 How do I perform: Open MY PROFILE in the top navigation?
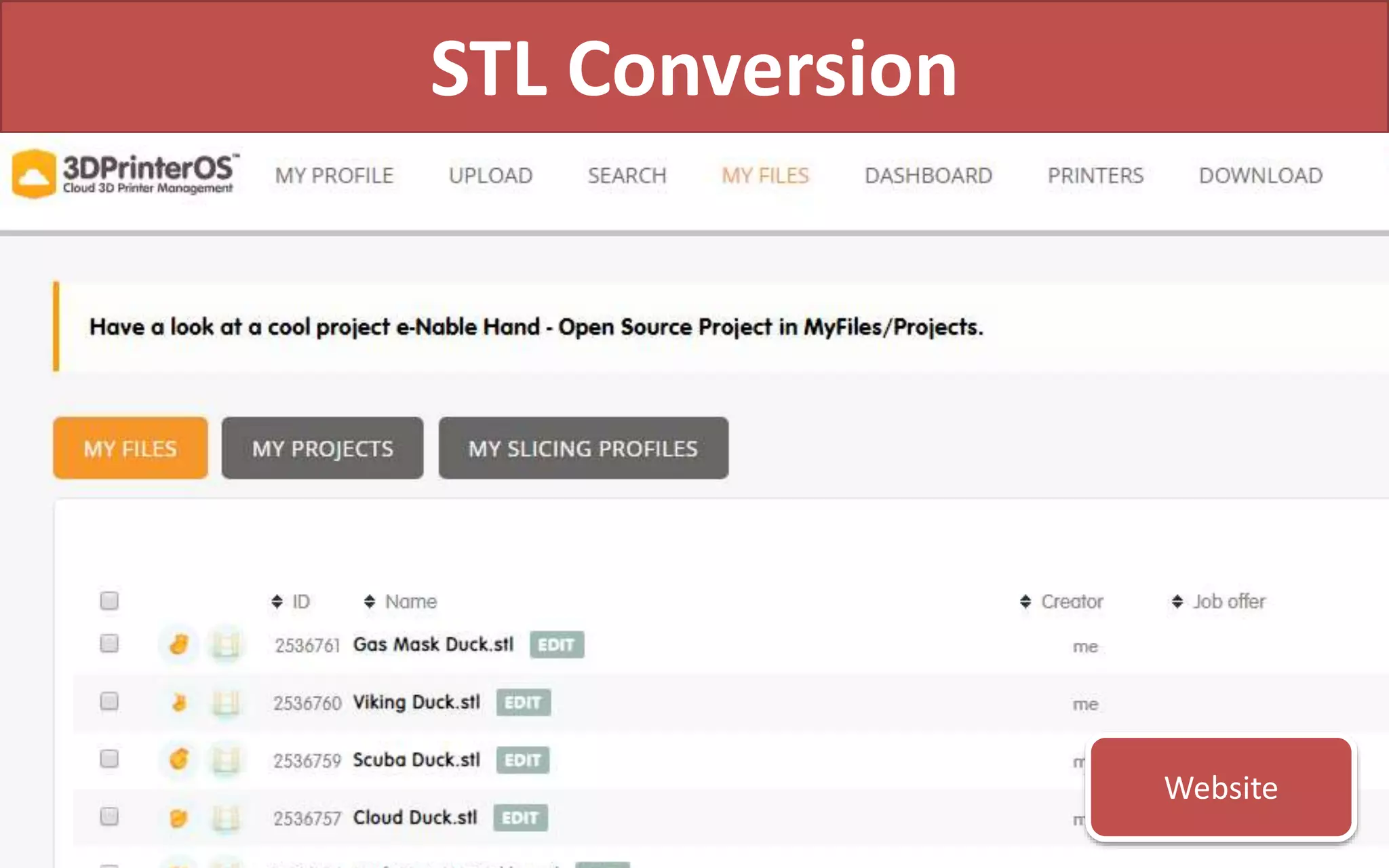(334, 176)
